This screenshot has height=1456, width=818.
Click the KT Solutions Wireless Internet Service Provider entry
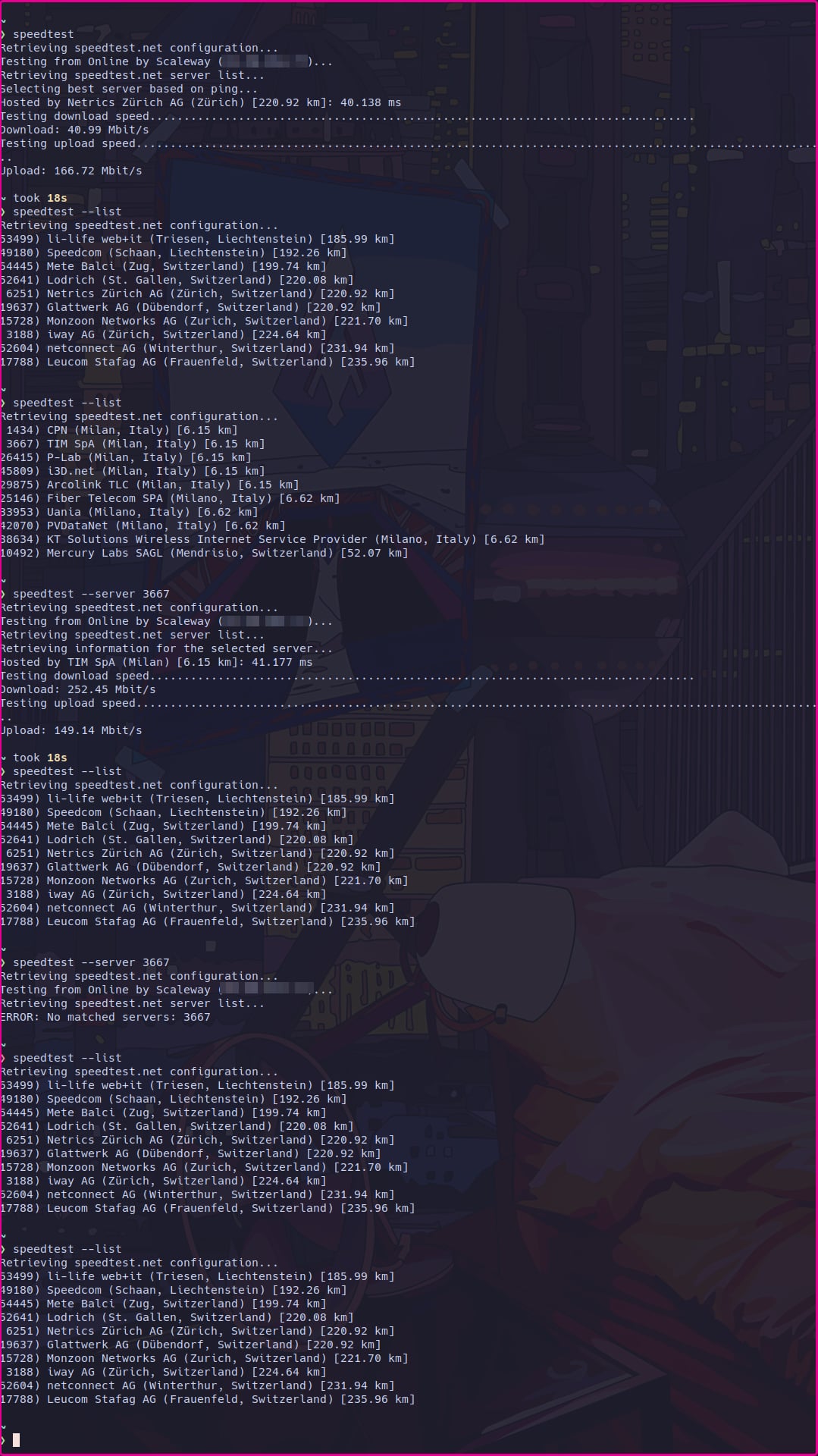pyautogui.click(x=272, y=539)
